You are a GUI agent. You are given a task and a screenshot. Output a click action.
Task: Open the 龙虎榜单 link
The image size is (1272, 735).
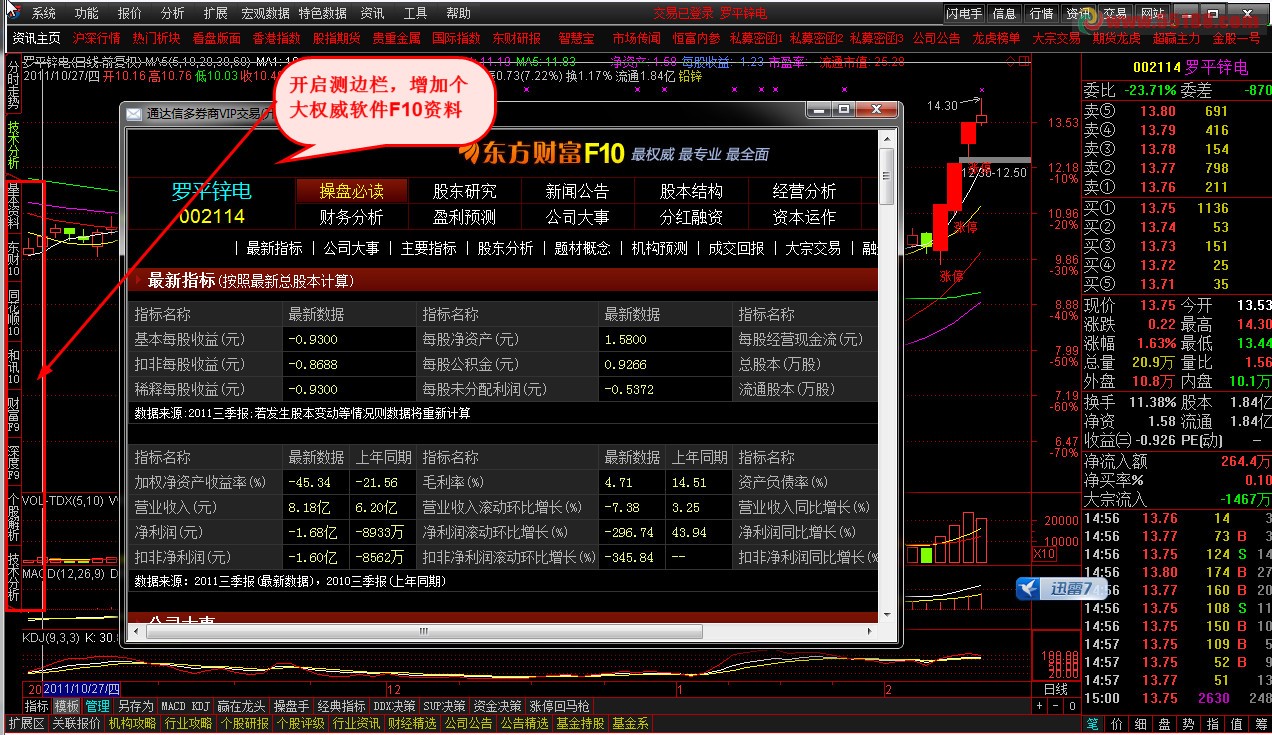996,38
